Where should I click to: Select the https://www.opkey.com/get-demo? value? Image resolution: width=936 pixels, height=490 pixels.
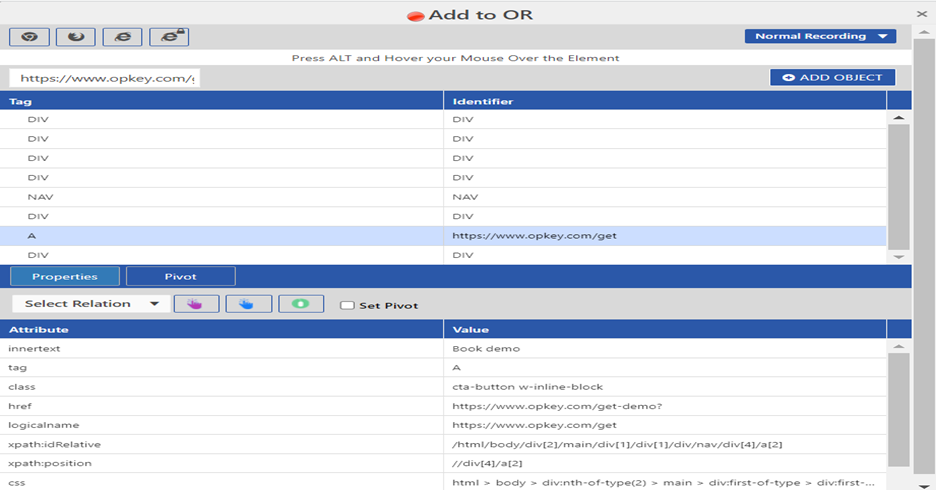[x=665, y=406]
